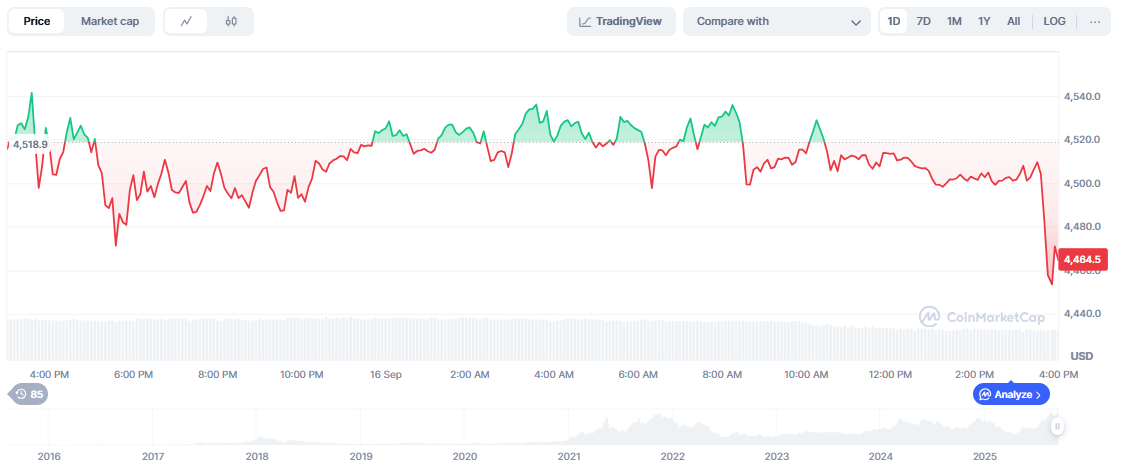Select the 1D time range
The image size is (1122, 468).
pos(894,21)
